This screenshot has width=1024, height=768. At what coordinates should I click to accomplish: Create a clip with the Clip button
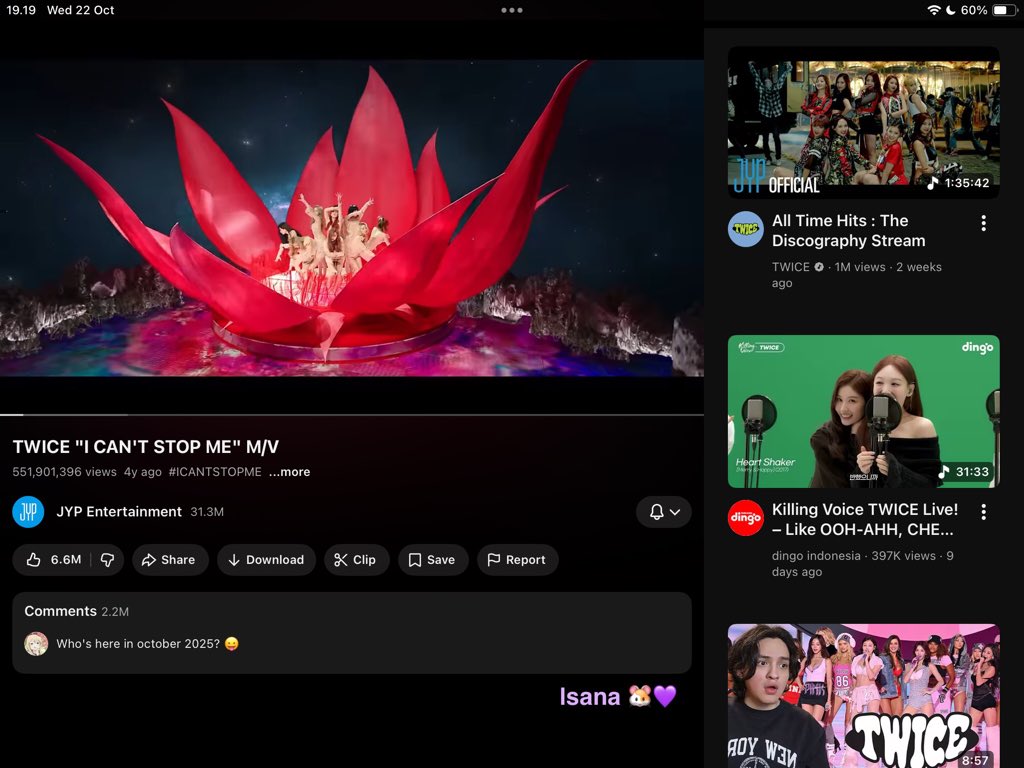356,560
